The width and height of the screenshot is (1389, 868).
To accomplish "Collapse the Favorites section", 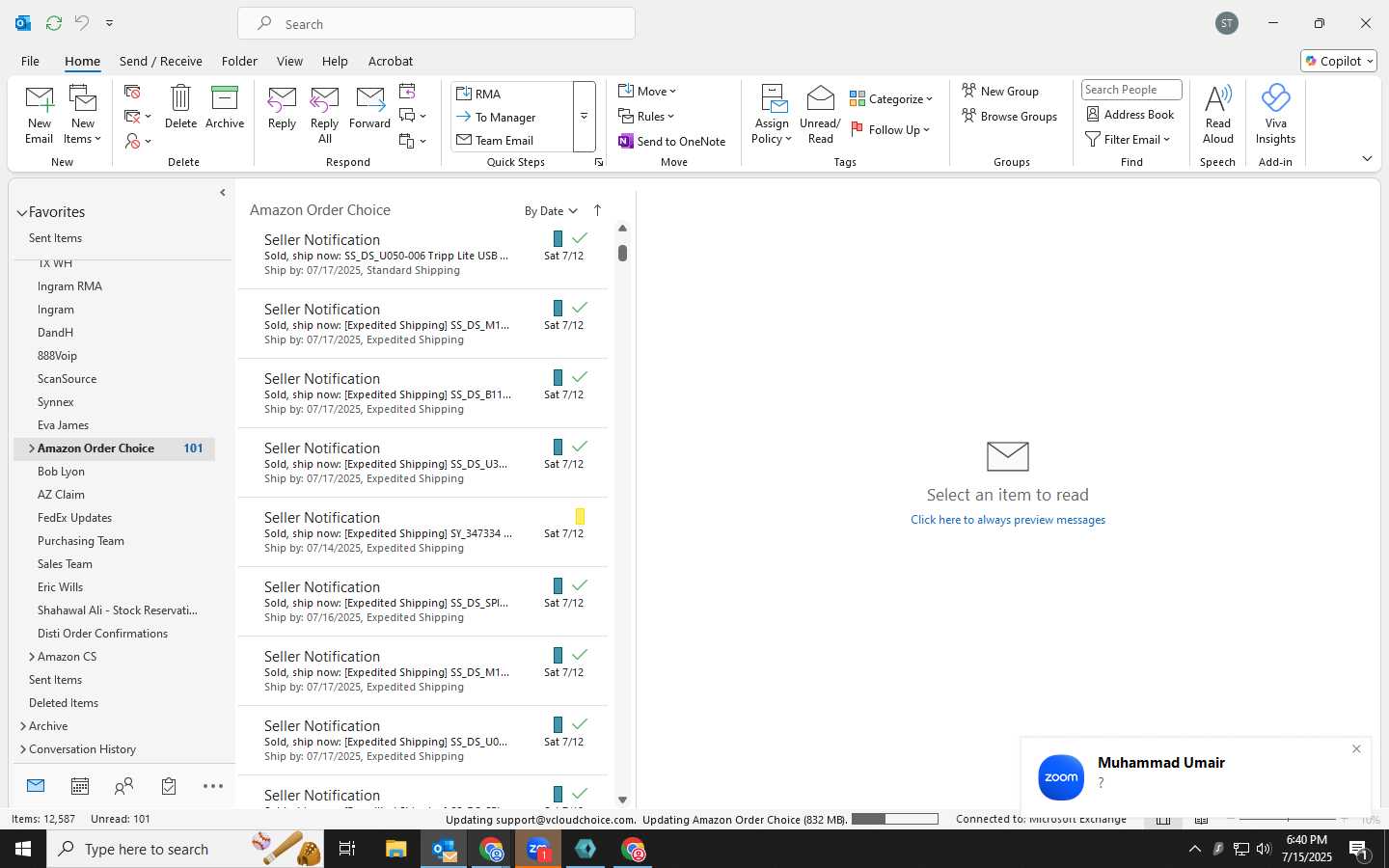I will click(x=21, y=212).
